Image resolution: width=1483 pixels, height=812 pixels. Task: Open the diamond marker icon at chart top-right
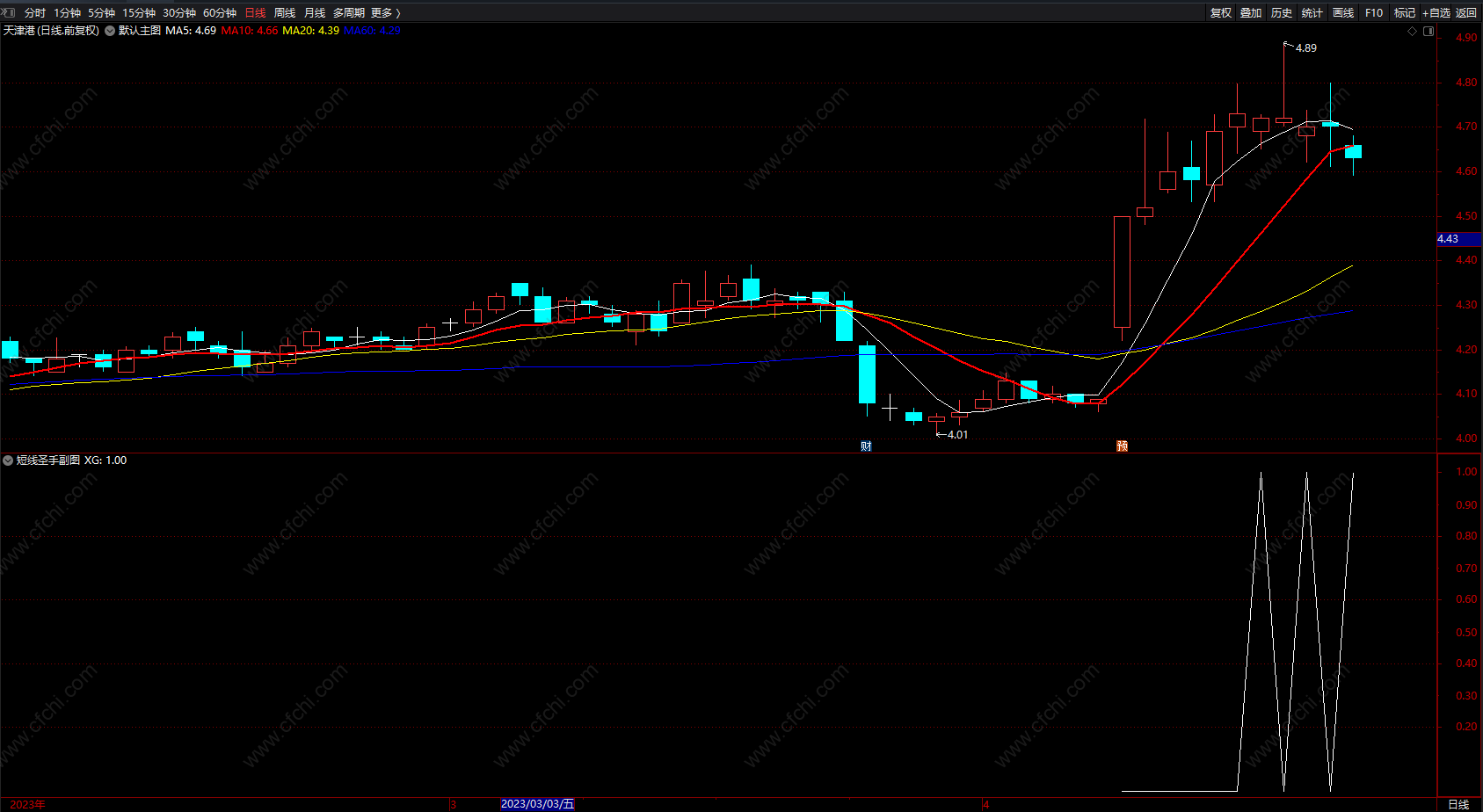click(x=1413, y=31)
